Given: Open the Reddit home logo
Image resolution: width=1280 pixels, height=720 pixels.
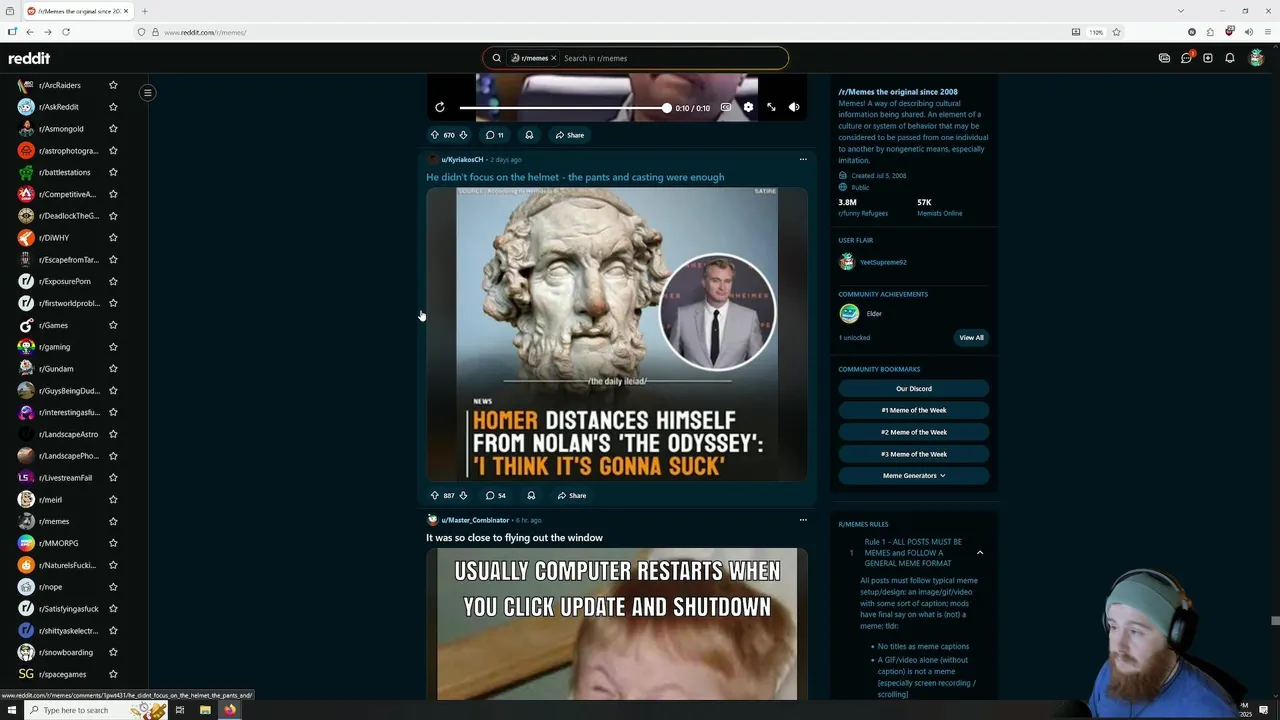Looking at the screenshot, I should point(29,58).
